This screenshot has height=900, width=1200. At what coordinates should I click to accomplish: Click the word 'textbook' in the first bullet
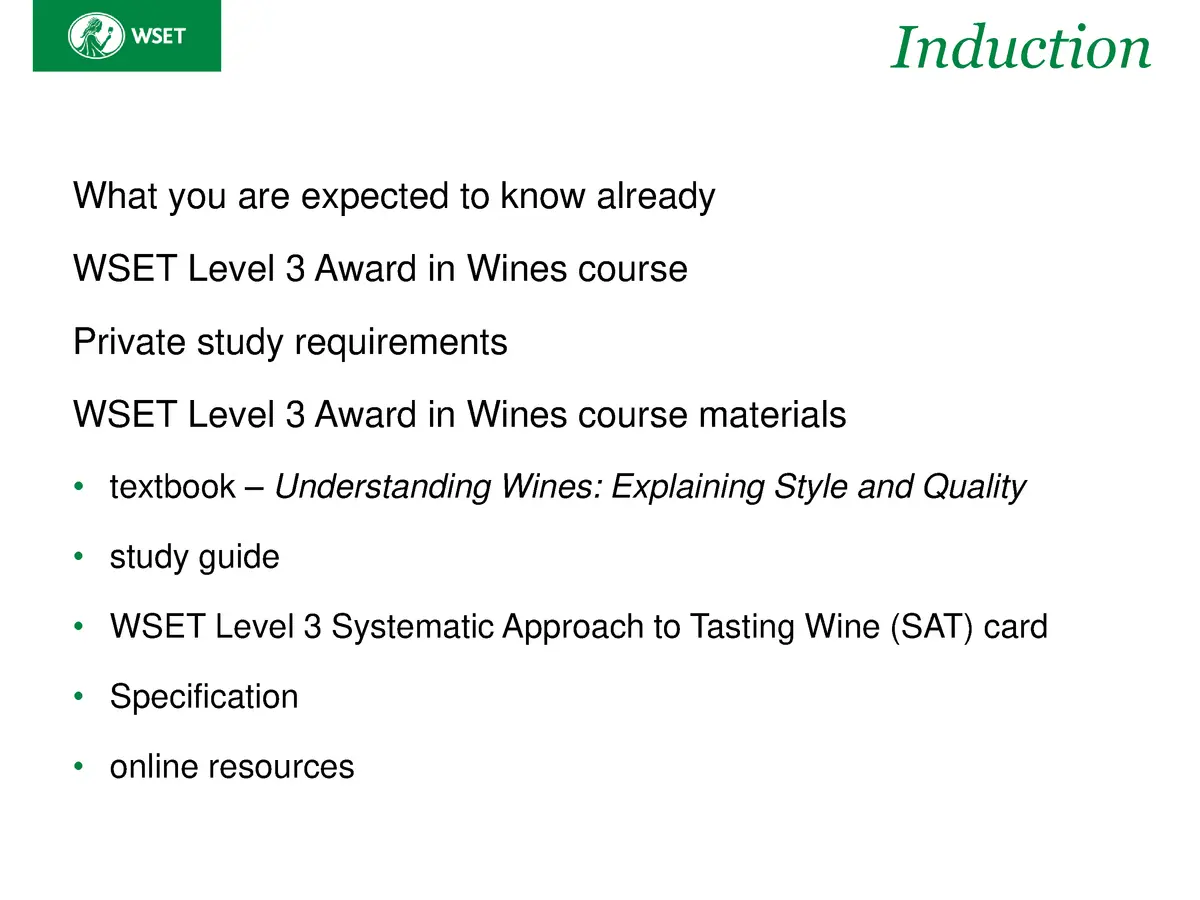click(x=172, y=487)
